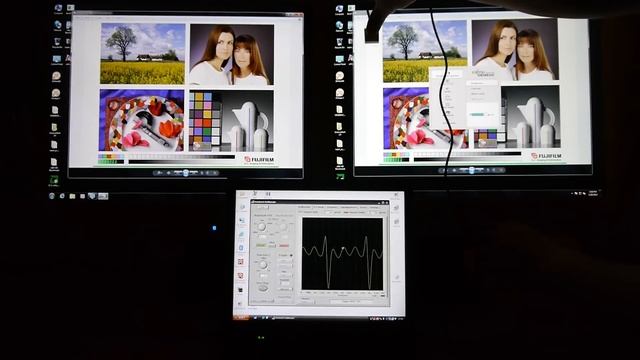Open Start orb on left monitor taskbar

coord(52,196)
